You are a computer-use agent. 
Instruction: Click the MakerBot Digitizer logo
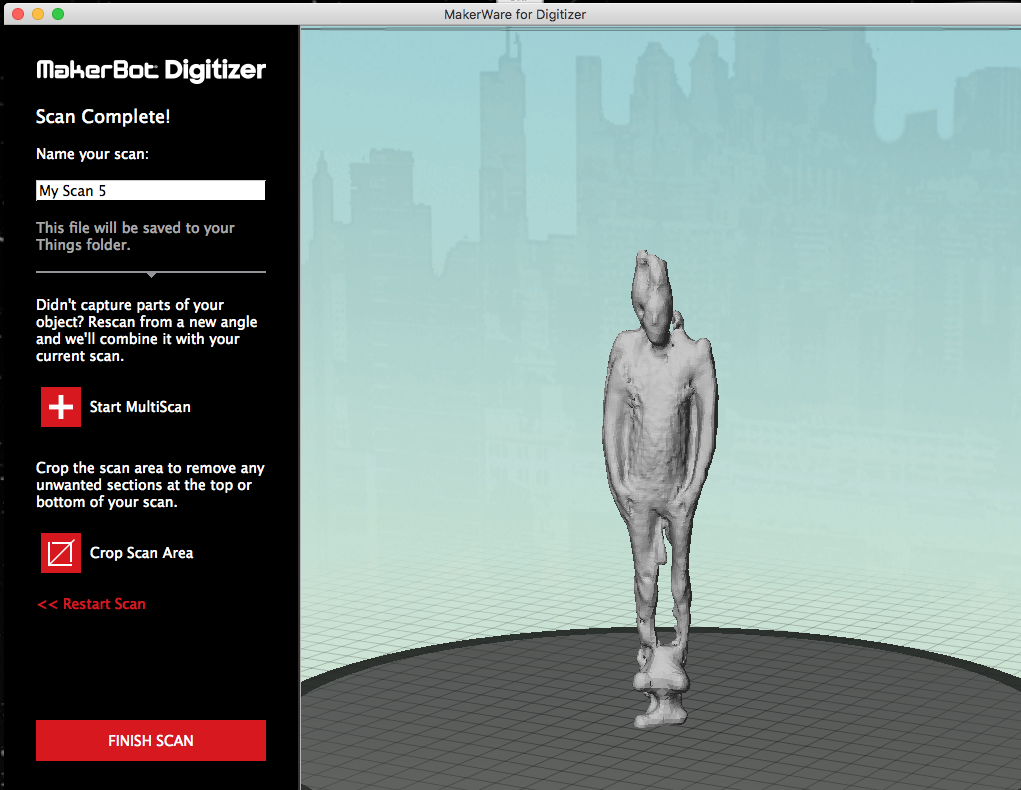click(151, 70)
